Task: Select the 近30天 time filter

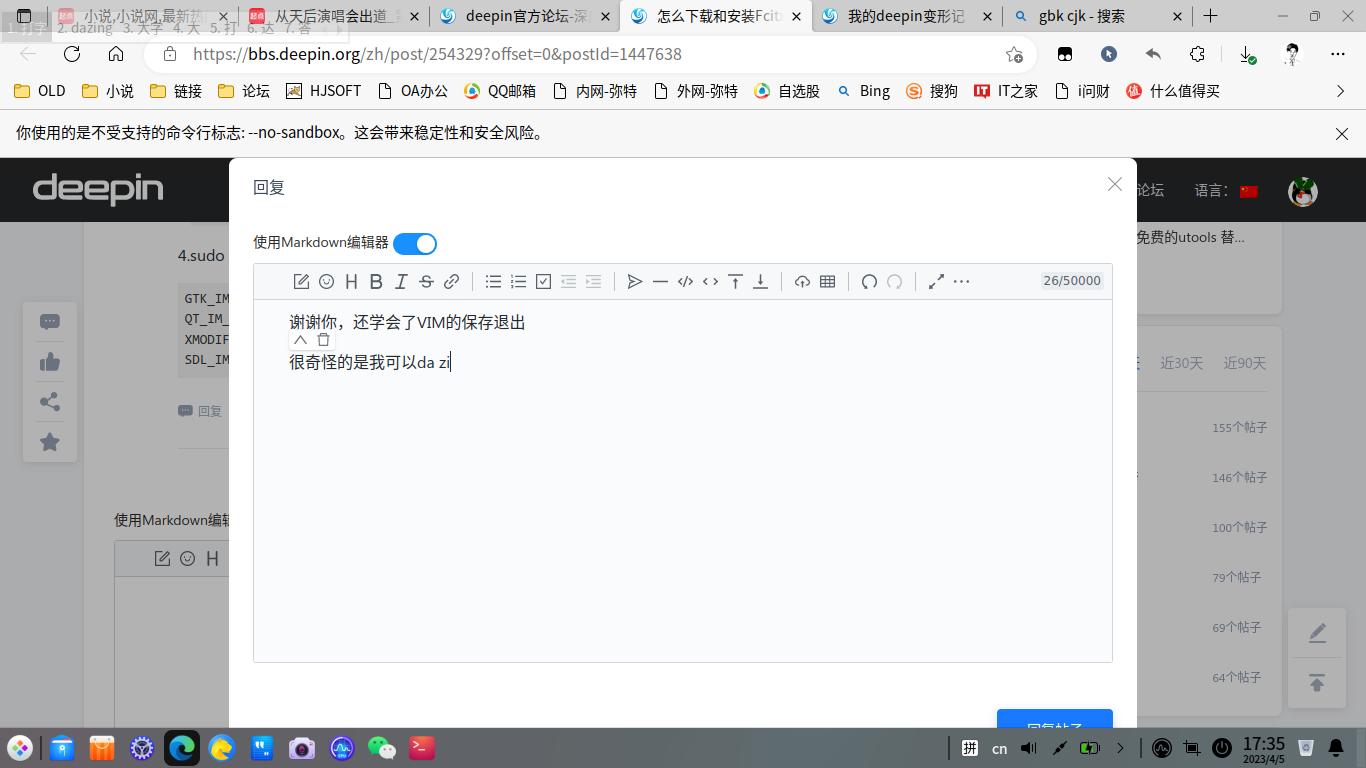Action: 1182,363
